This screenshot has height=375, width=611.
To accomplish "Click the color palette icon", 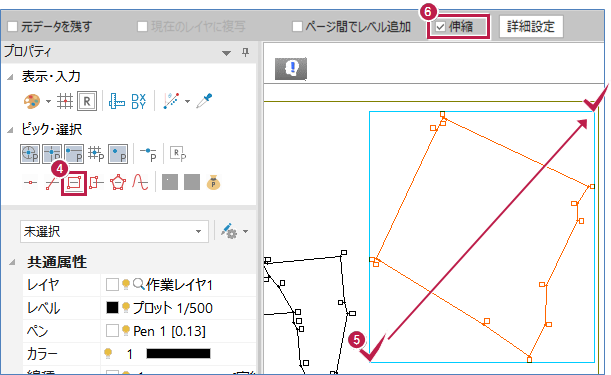I will [32, 102].
